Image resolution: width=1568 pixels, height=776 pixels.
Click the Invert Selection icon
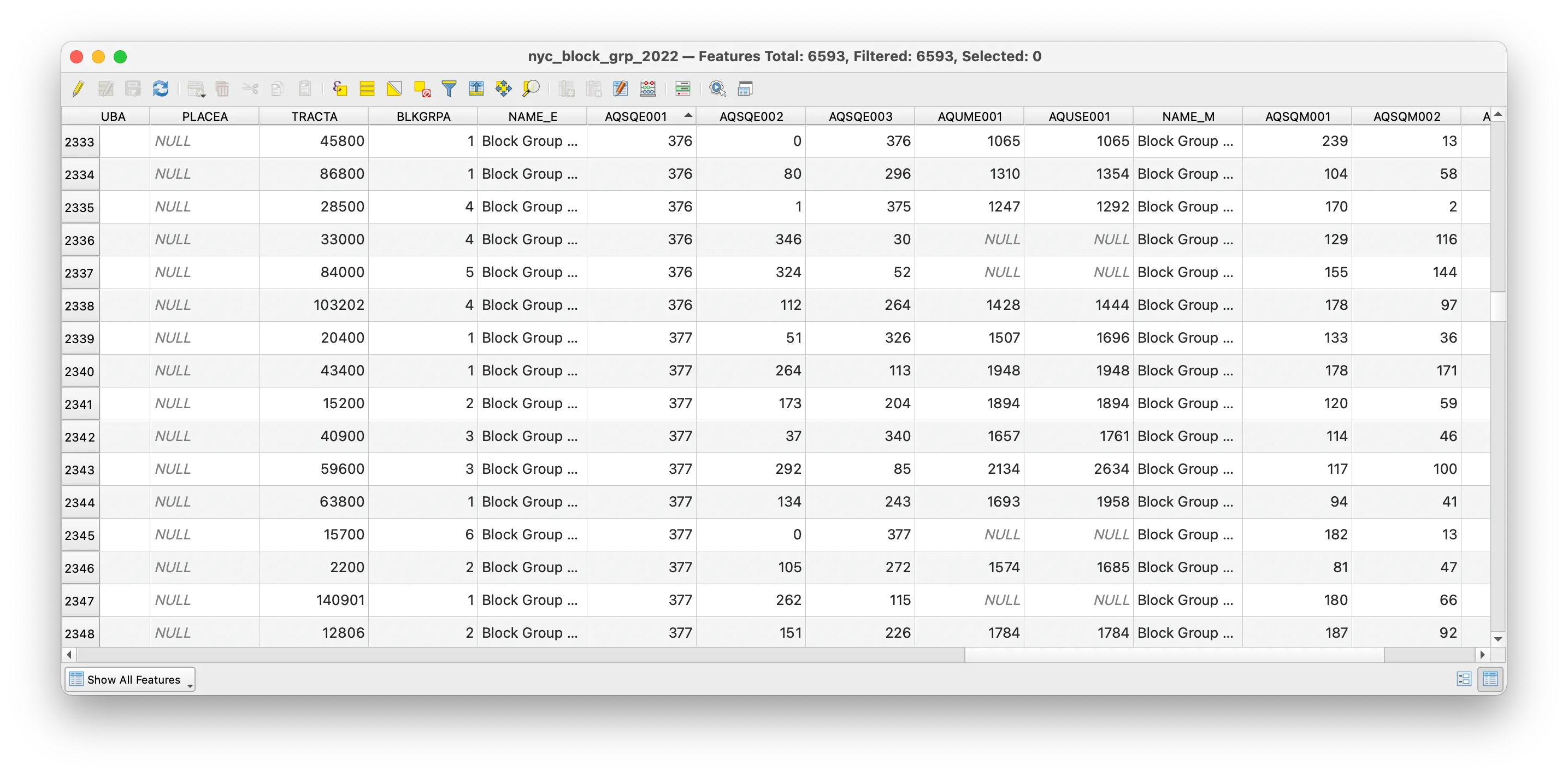(394, 89)
